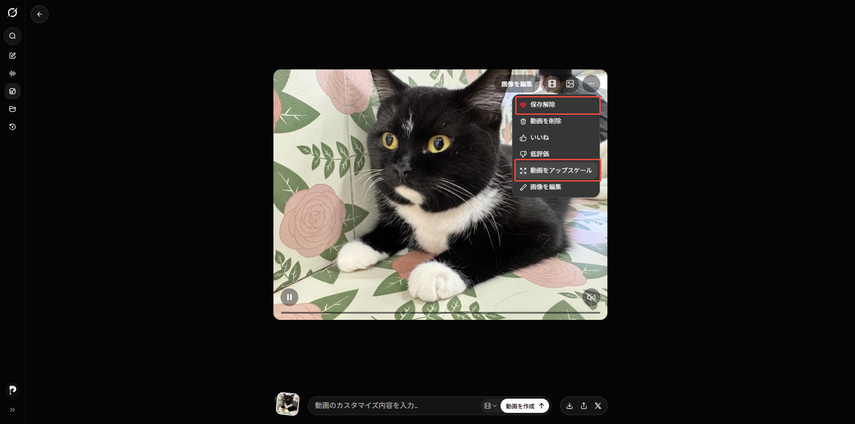The image size is (855, 424).
Task: Select いいね in the menu
Action: (557, 138)
